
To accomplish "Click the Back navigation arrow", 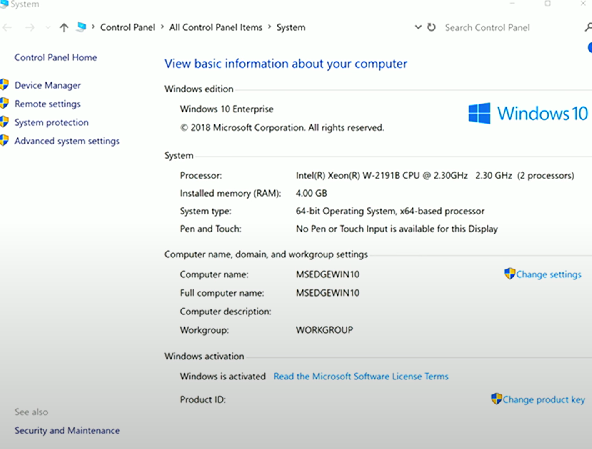I will (7, 28).
